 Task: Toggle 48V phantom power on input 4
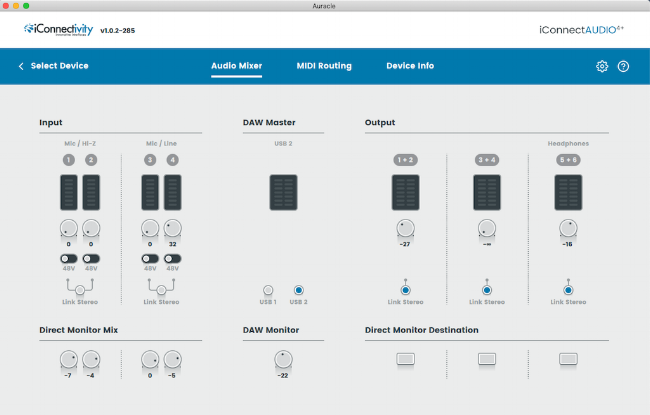tap(172, 259)
